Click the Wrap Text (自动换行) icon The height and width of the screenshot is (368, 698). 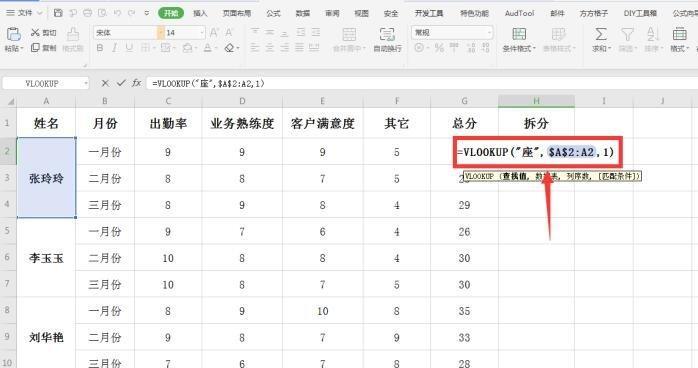pos(387,34)
